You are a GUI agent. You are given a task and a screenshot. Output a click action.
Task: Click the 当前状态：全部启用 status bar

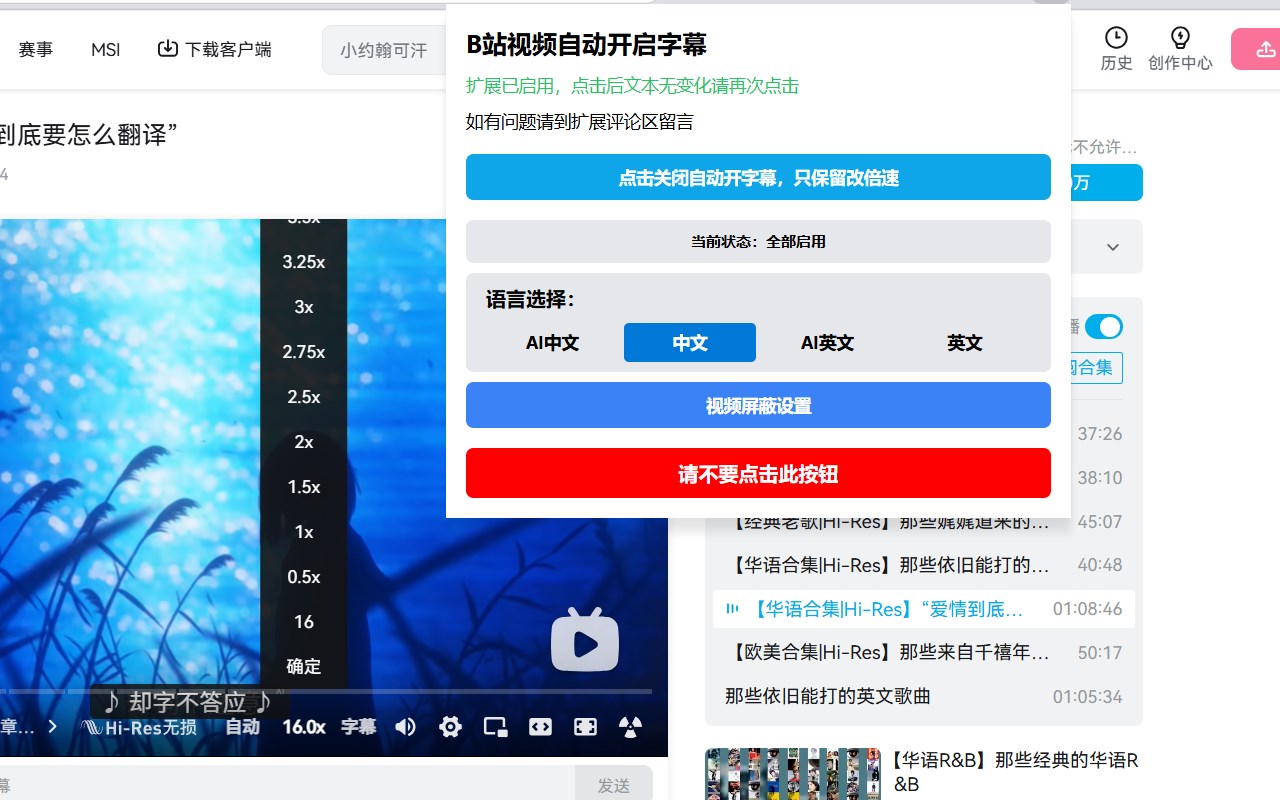(758, 241)
